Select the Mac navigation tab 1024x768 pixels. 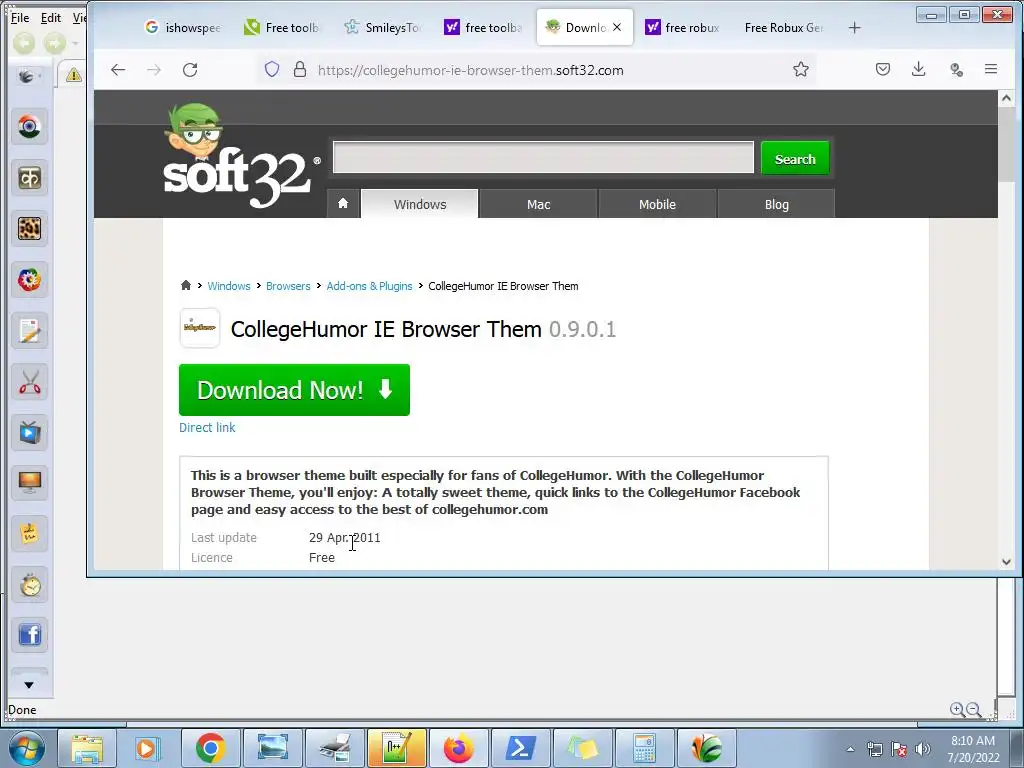point(539,204)
